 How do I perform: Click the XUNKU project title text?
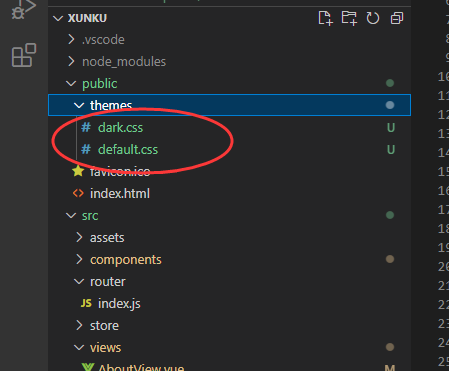tap(87, 18)
